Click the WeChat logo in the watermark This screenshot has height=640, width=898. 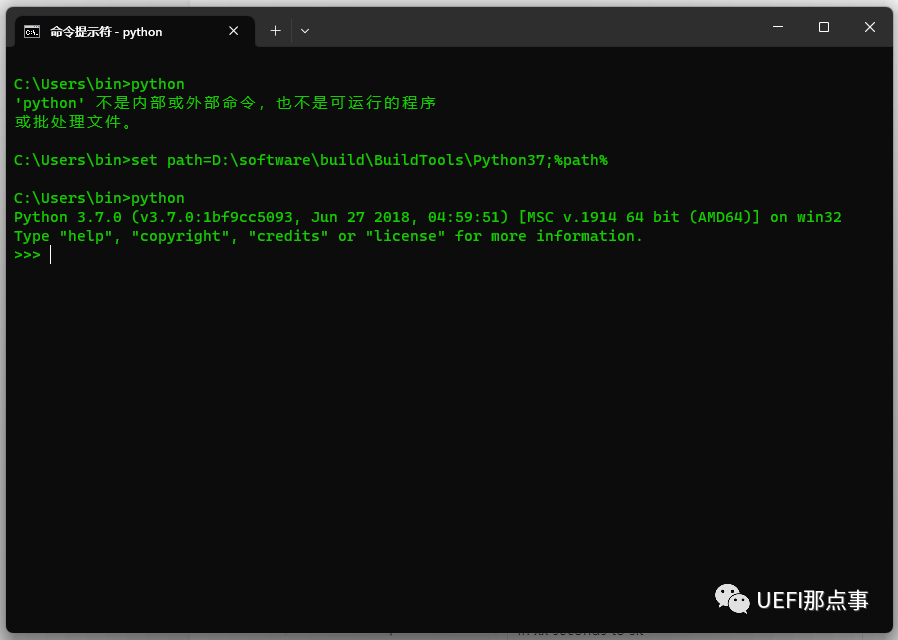[x=732, y=599]
